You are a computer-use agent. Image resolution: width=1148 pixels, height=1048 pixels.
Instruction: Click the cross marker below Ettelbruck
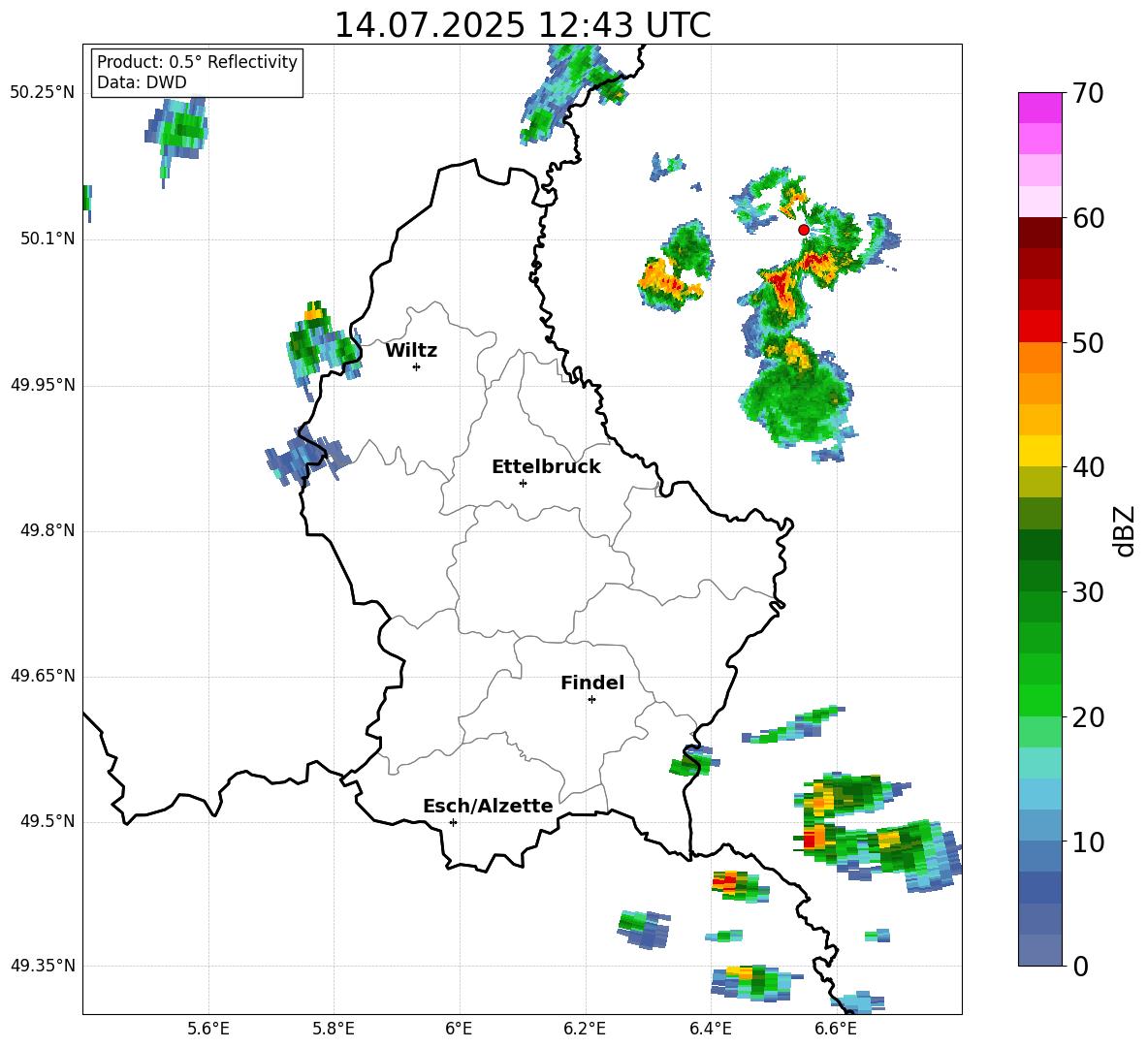523,483
